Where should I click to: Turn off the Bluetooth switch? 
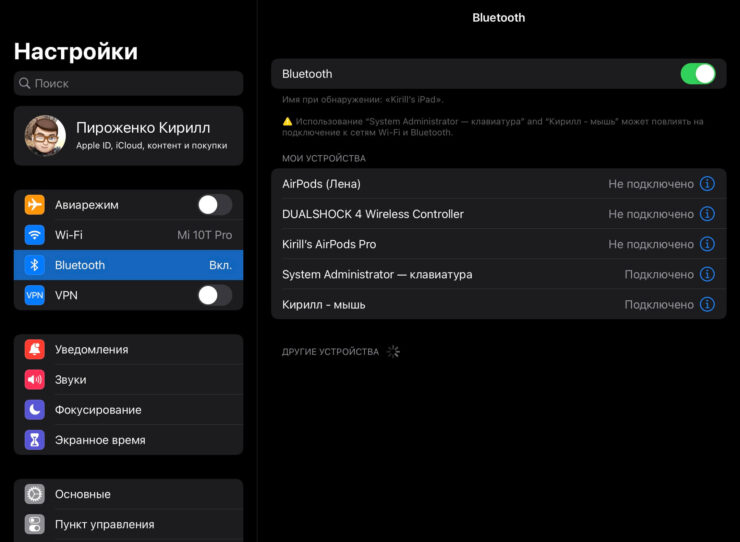pos(697,74)
